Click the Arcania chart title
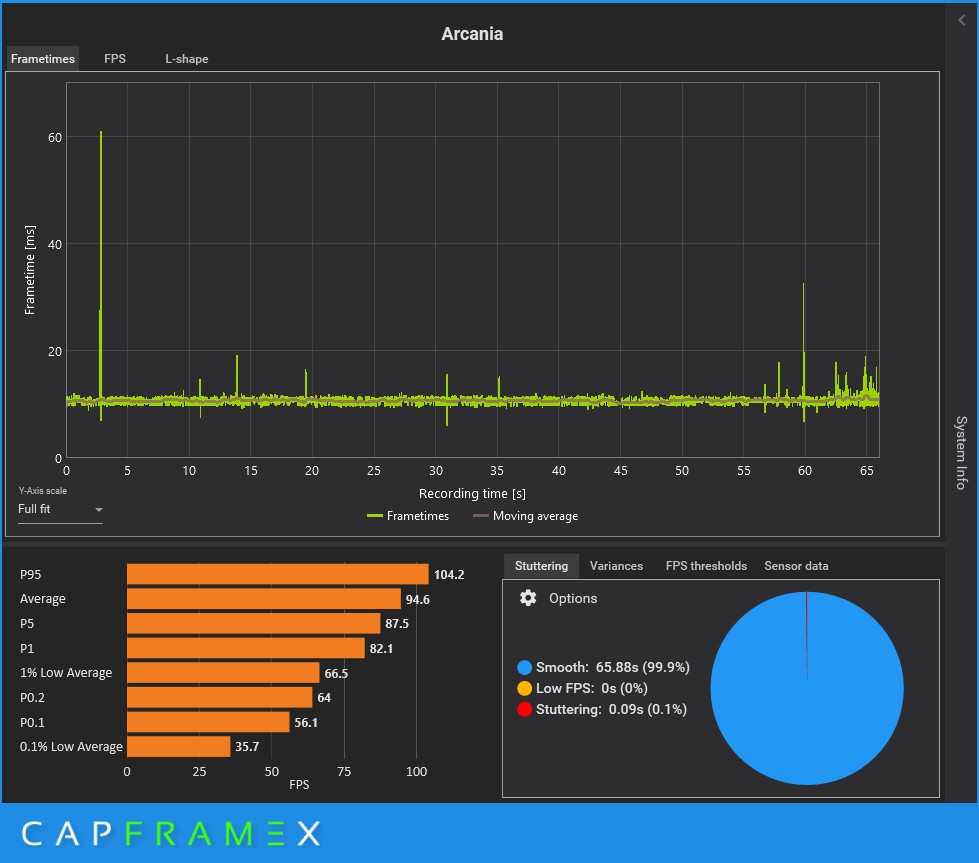 coord(472,34)
